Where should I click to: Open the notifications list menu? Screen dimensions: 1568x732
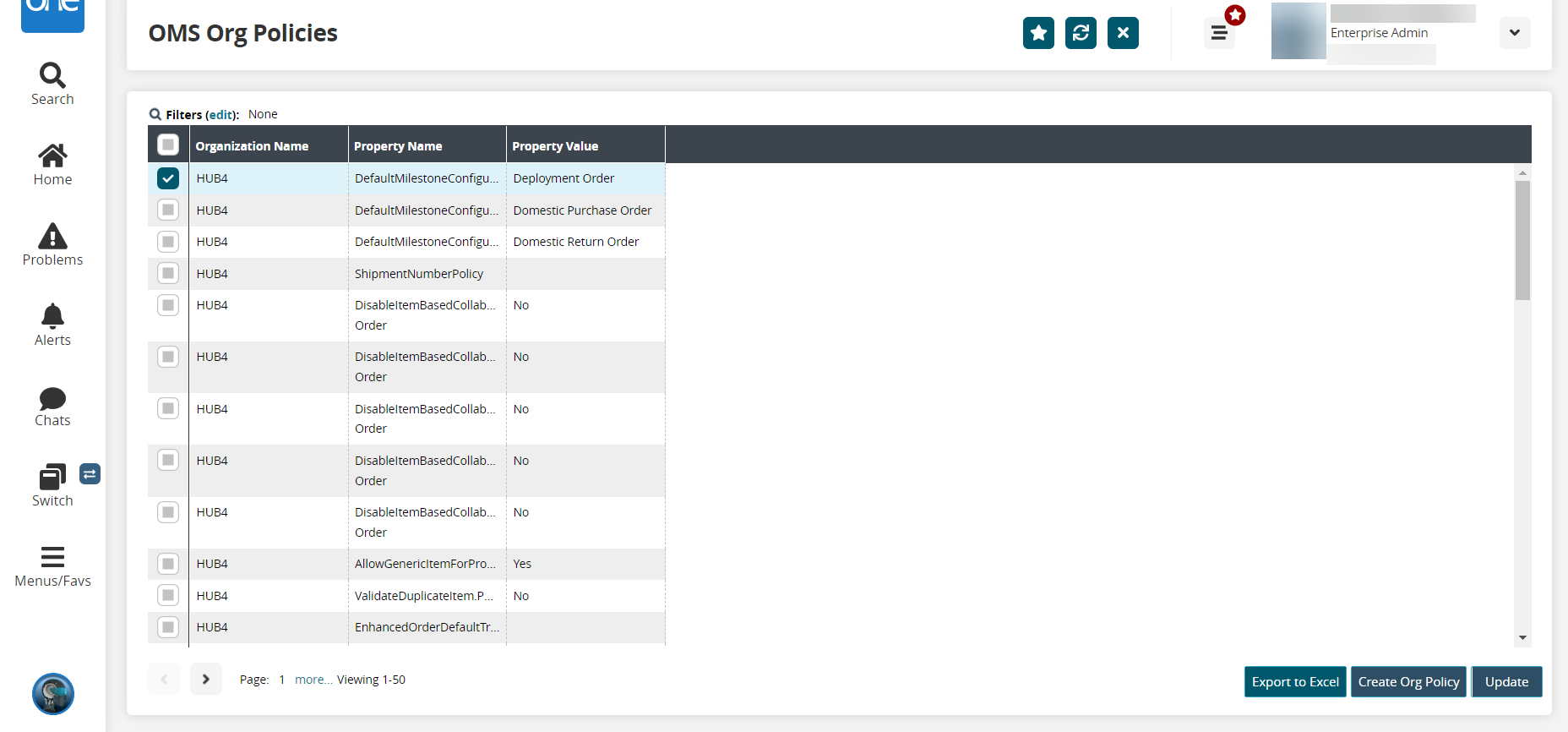[x=1218, y=33]
